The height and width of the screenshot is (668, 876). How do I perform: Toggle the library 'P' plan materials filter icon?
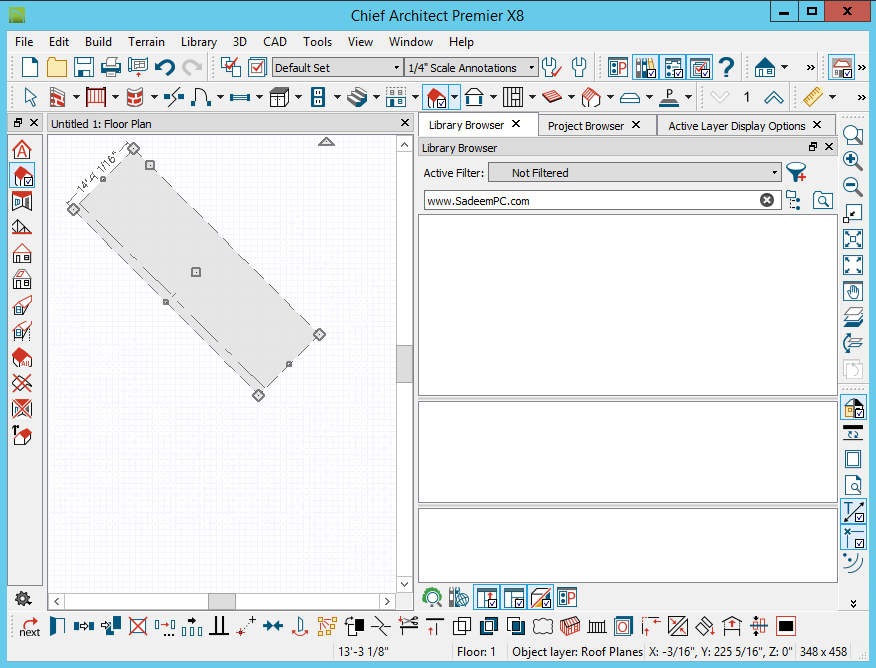(x=566, y=598)
